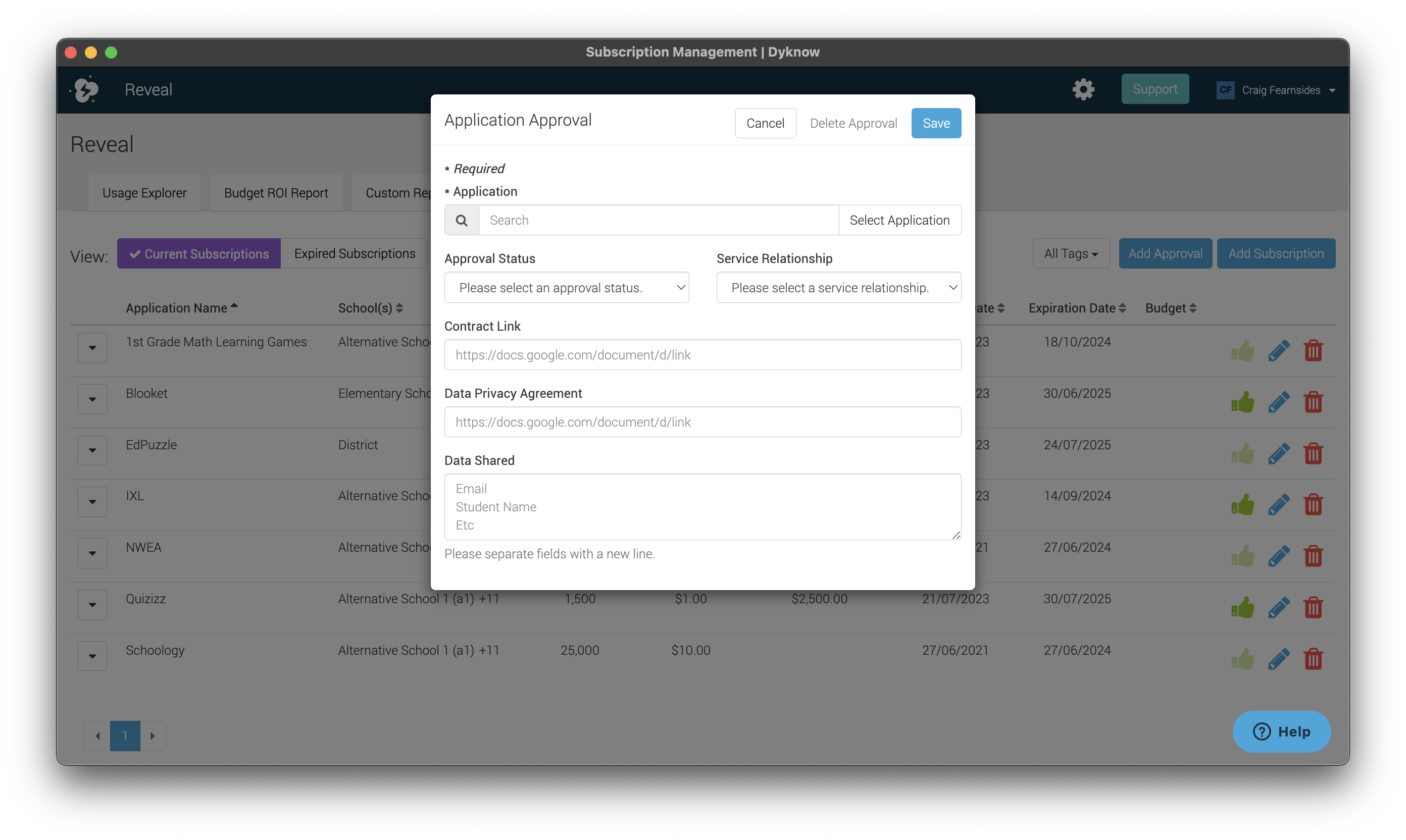Go to pagination page 1

(x=125, y=736)
